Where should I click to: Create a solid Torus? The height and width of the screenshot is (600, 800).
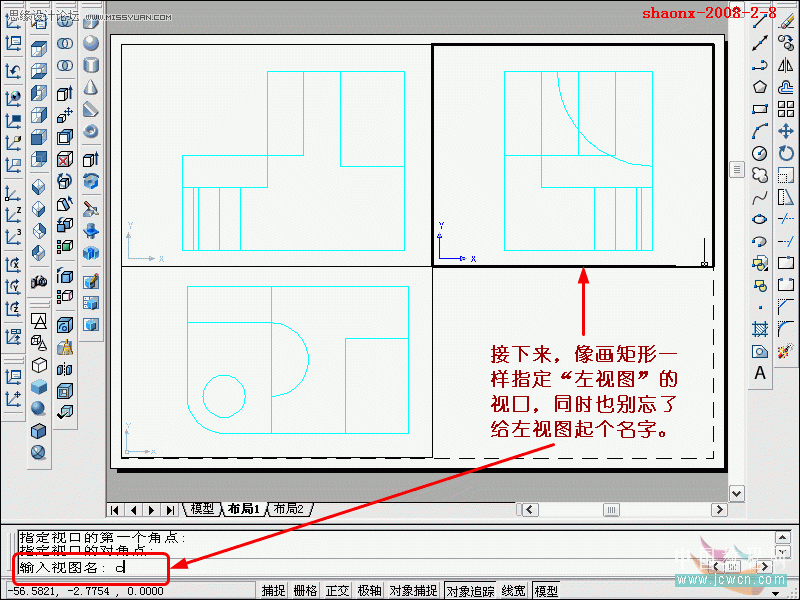point(91,131)
